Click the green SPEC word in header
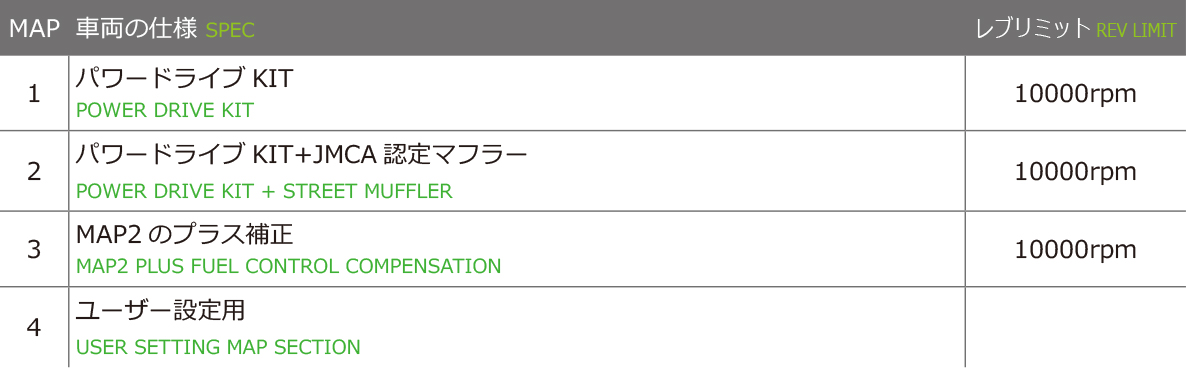The height and width of the screenshot is (386, 1186). pyautogui.click(x=230, y=31)
